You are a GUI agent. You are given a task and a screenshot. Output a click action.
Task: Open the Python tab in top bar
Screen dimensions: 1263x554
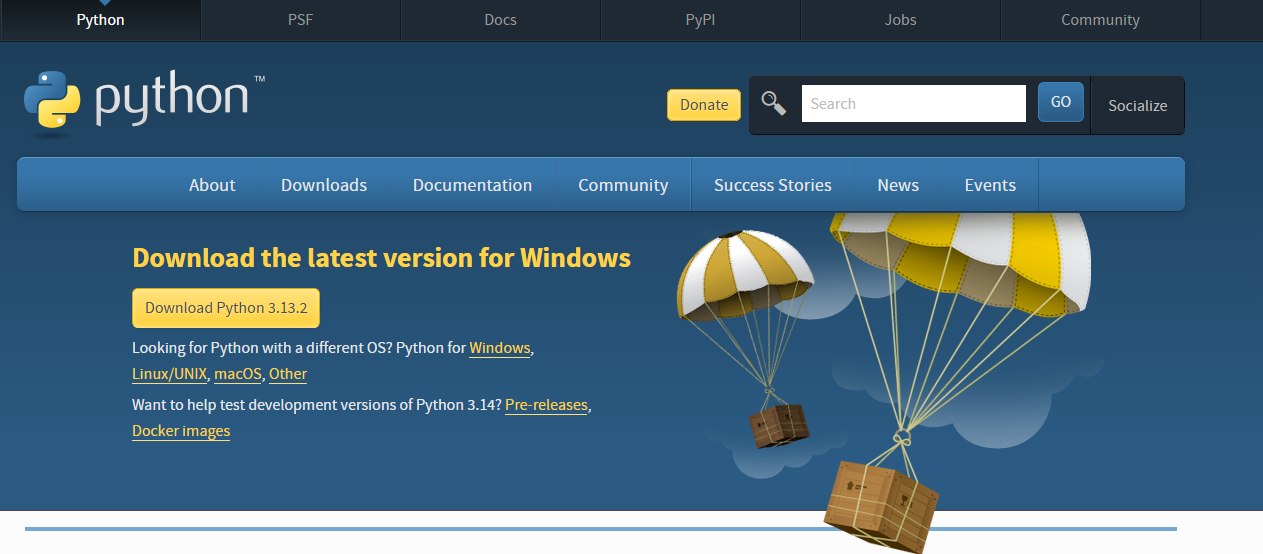[100, 20]
